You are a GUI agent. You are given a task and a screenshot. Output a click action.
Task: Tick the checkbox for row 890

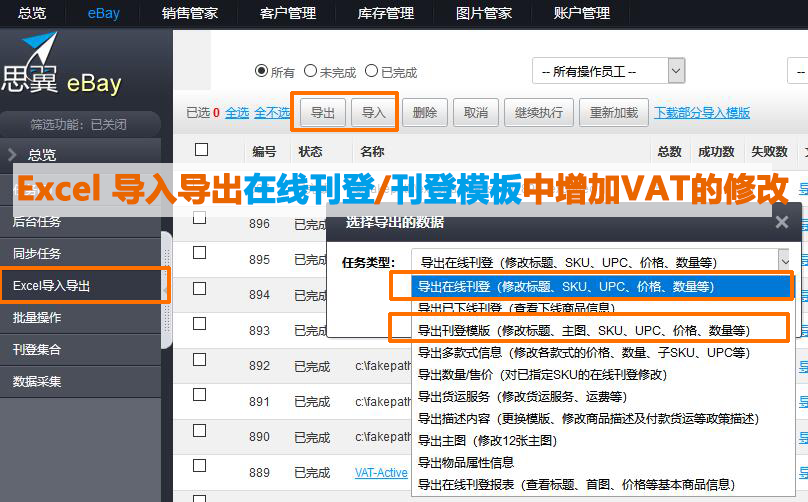pos(199,430)
